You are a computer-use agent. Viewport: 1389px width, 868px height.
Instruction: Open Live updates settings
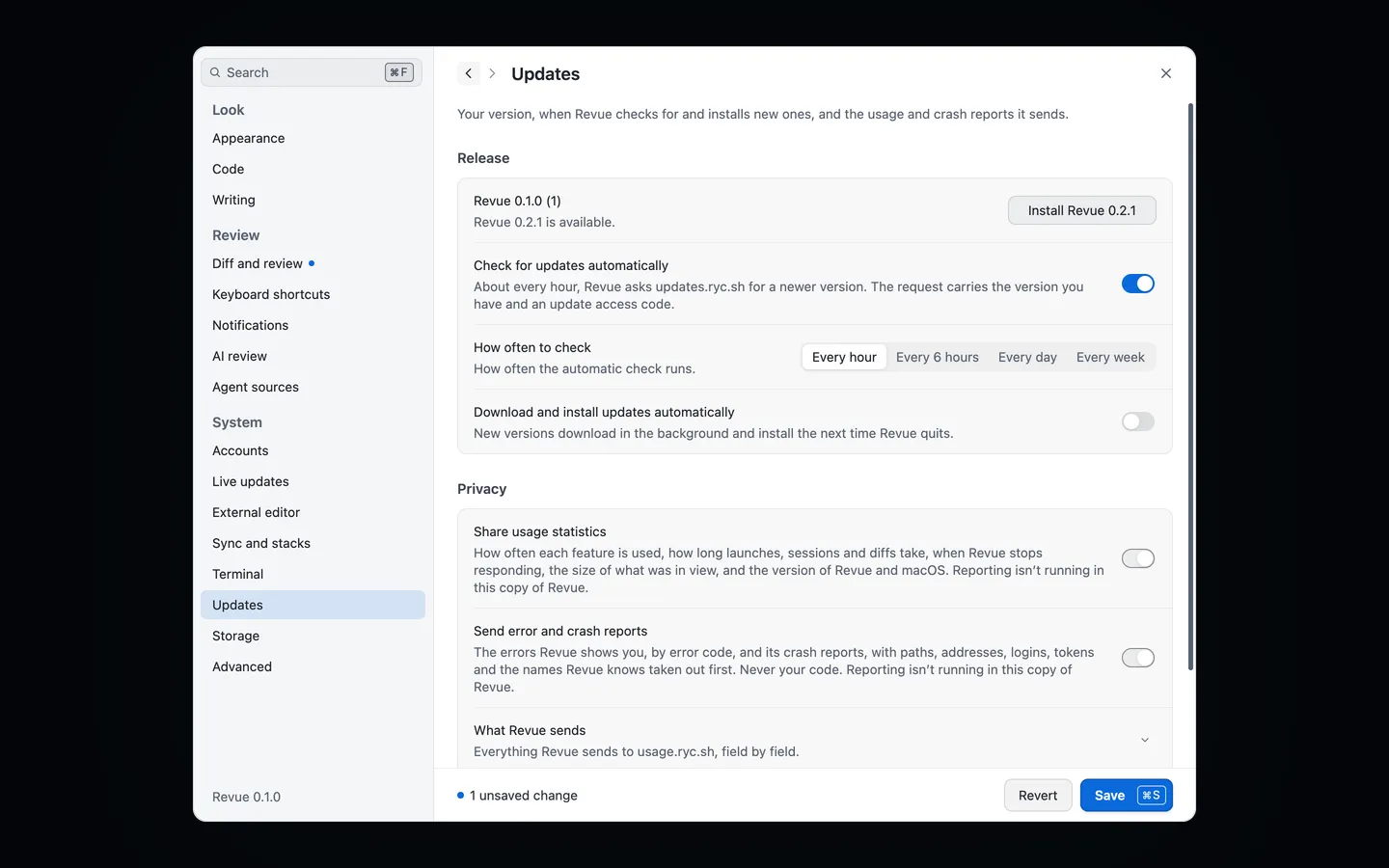click(313, 481)
